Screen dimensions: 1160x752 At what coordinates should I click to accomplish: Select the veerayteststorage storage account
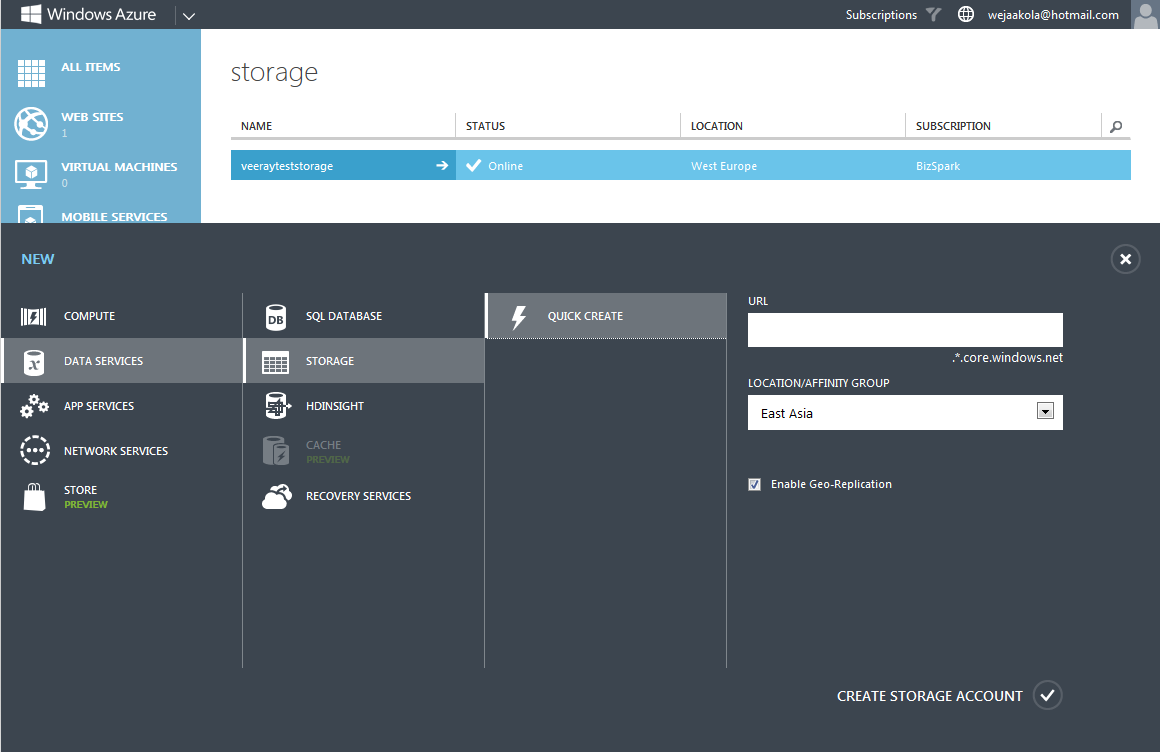click(287, 166)
